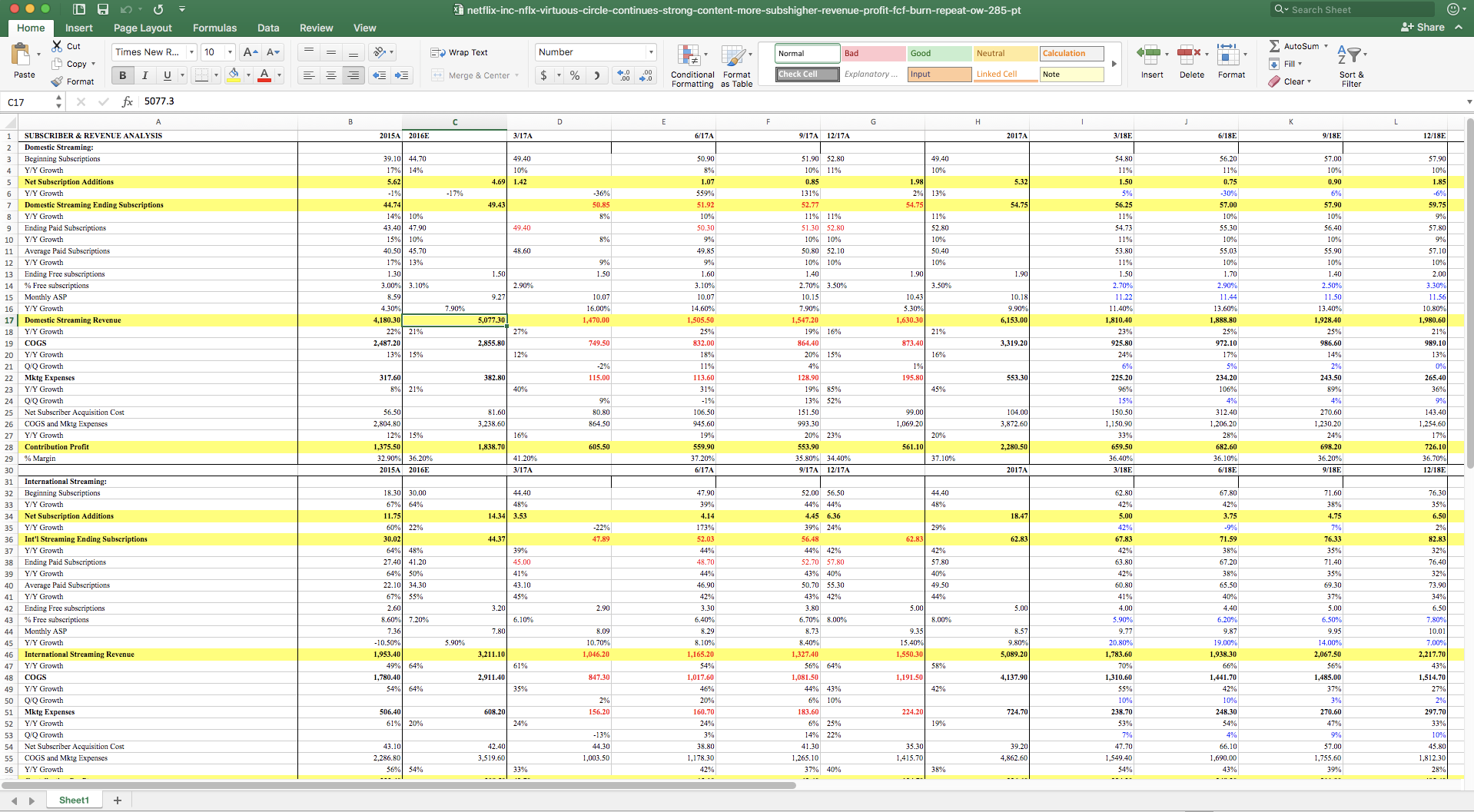1474x812 pixels.
Task: Click the font color A swatch
Action: (x=264, y=75)
